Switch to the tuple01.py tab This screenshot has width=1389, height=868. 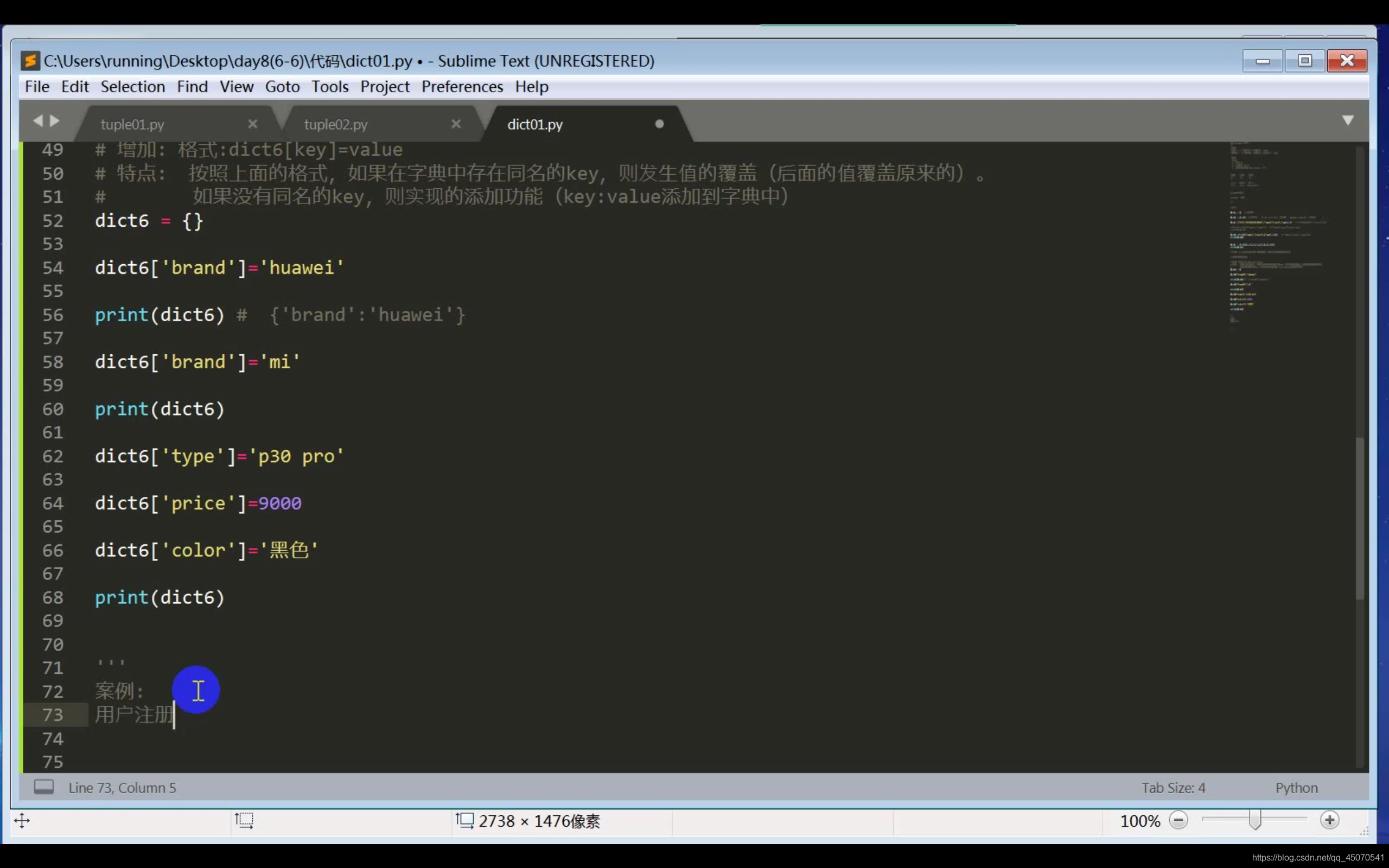pyautogui.click(x=132, y=125)
